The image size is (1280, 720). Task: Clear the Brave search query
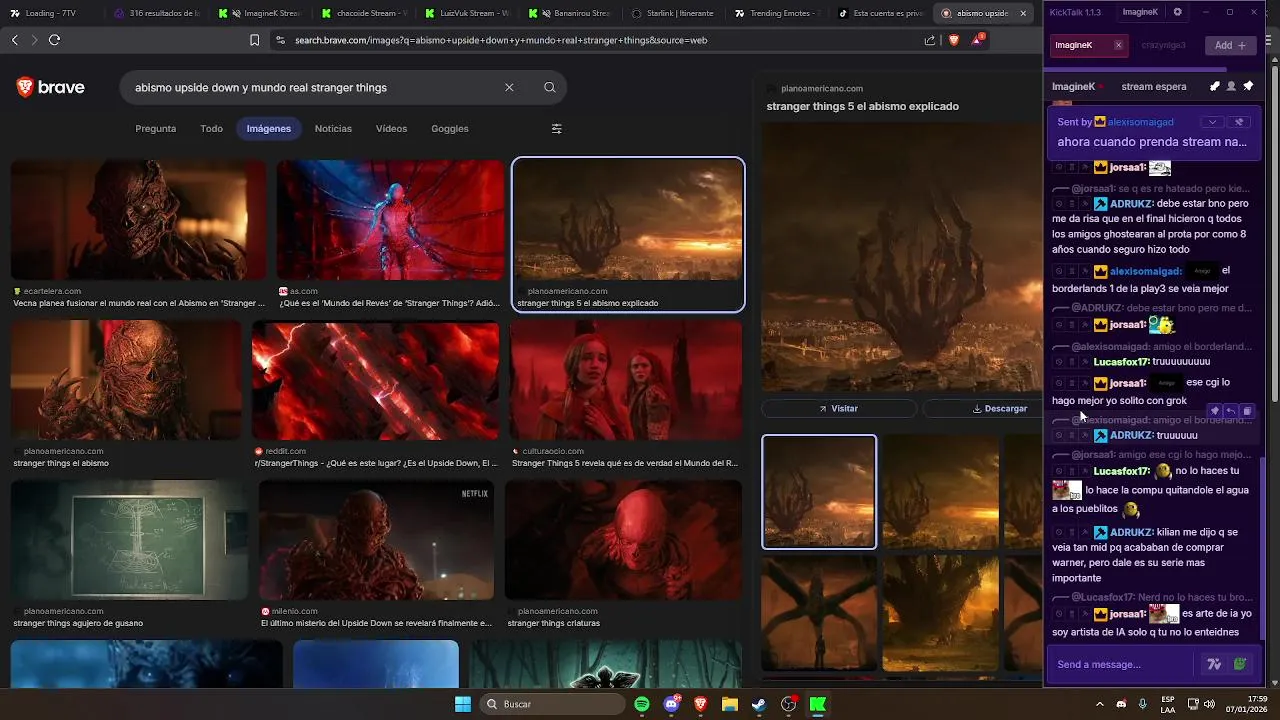point(509,87)
